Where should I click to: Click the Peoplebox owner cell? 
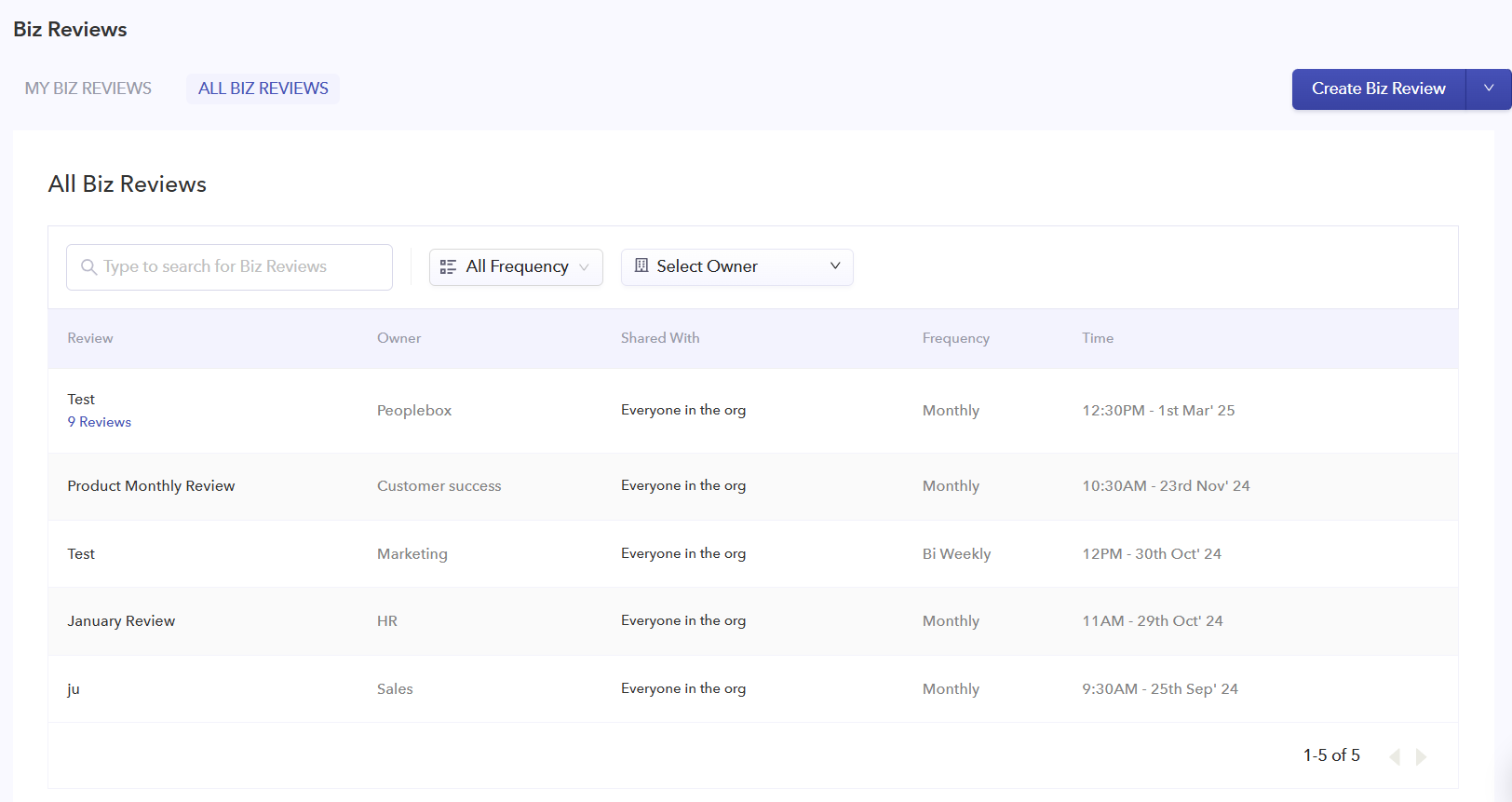click(414, 411)
